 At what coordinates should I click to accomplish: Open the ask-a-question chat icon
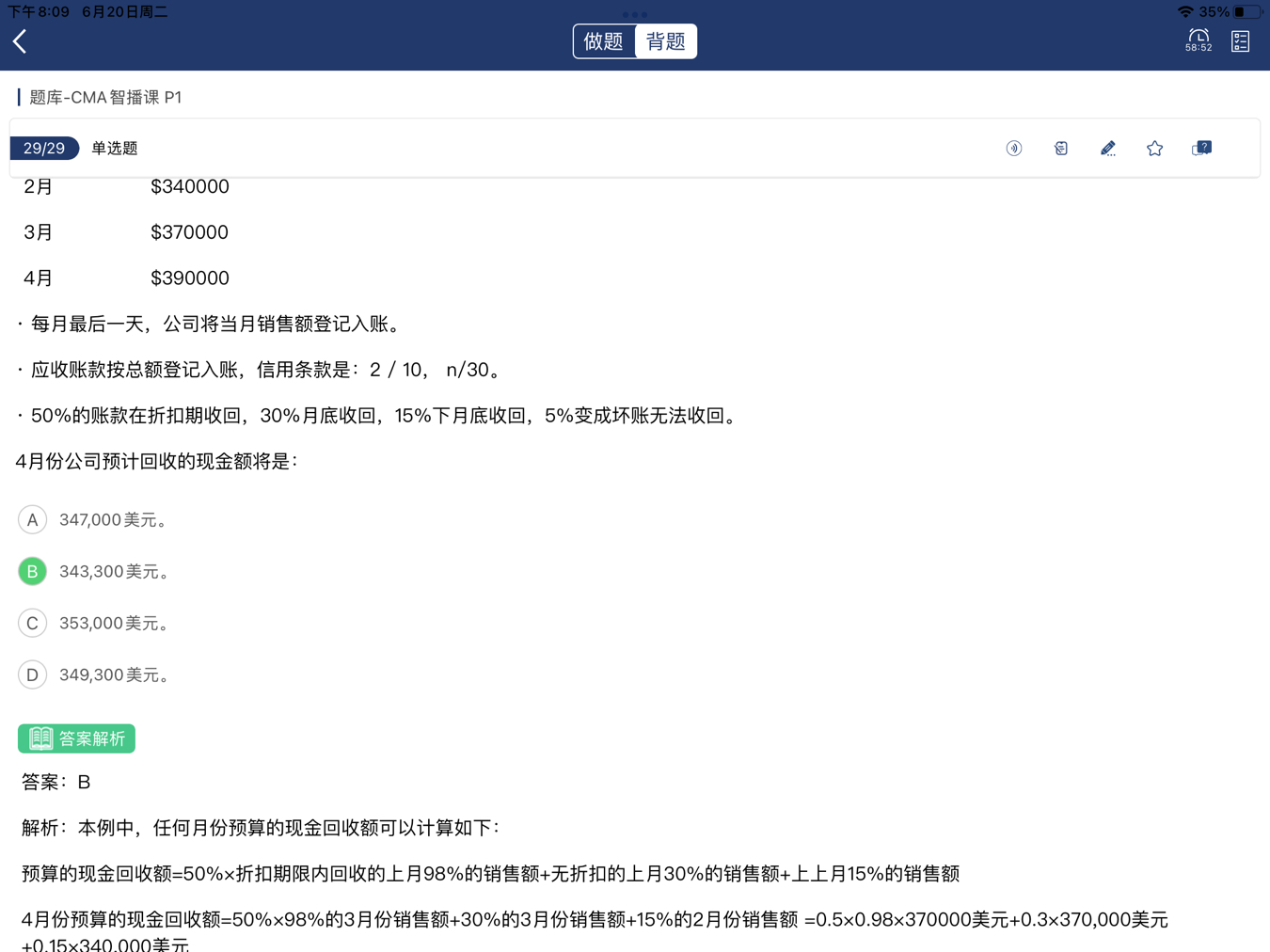pyautogui.click(x=1201, y=149)
